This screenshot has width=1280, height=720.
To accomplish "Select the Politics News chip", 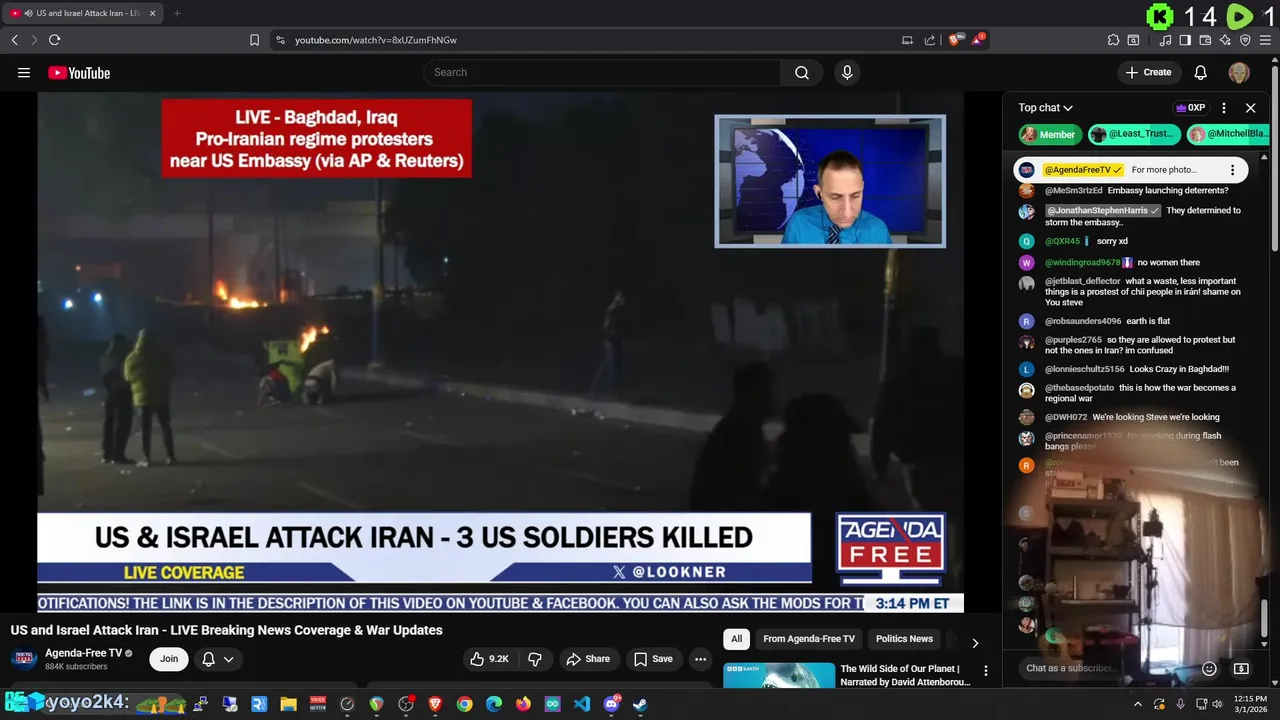I will pyautogui.click(x=904, y=639).
